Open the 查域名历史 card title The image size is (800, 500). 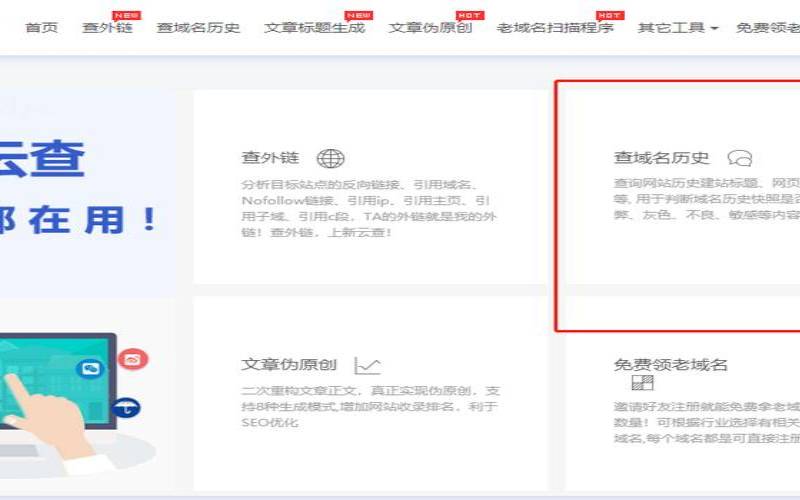661,158
